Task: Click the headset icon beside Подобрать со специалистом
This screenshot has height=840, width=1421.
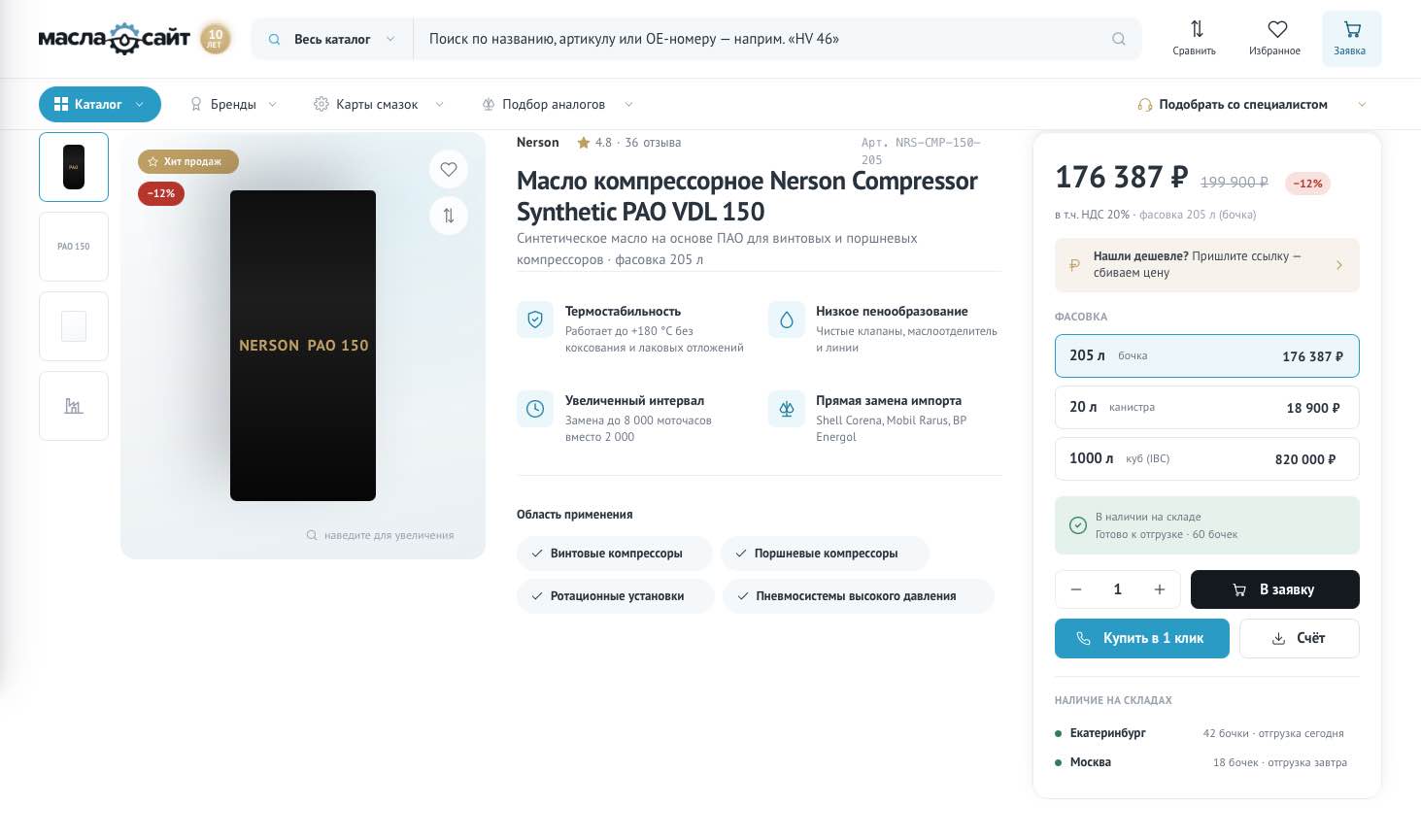Action: (1145, 105)
